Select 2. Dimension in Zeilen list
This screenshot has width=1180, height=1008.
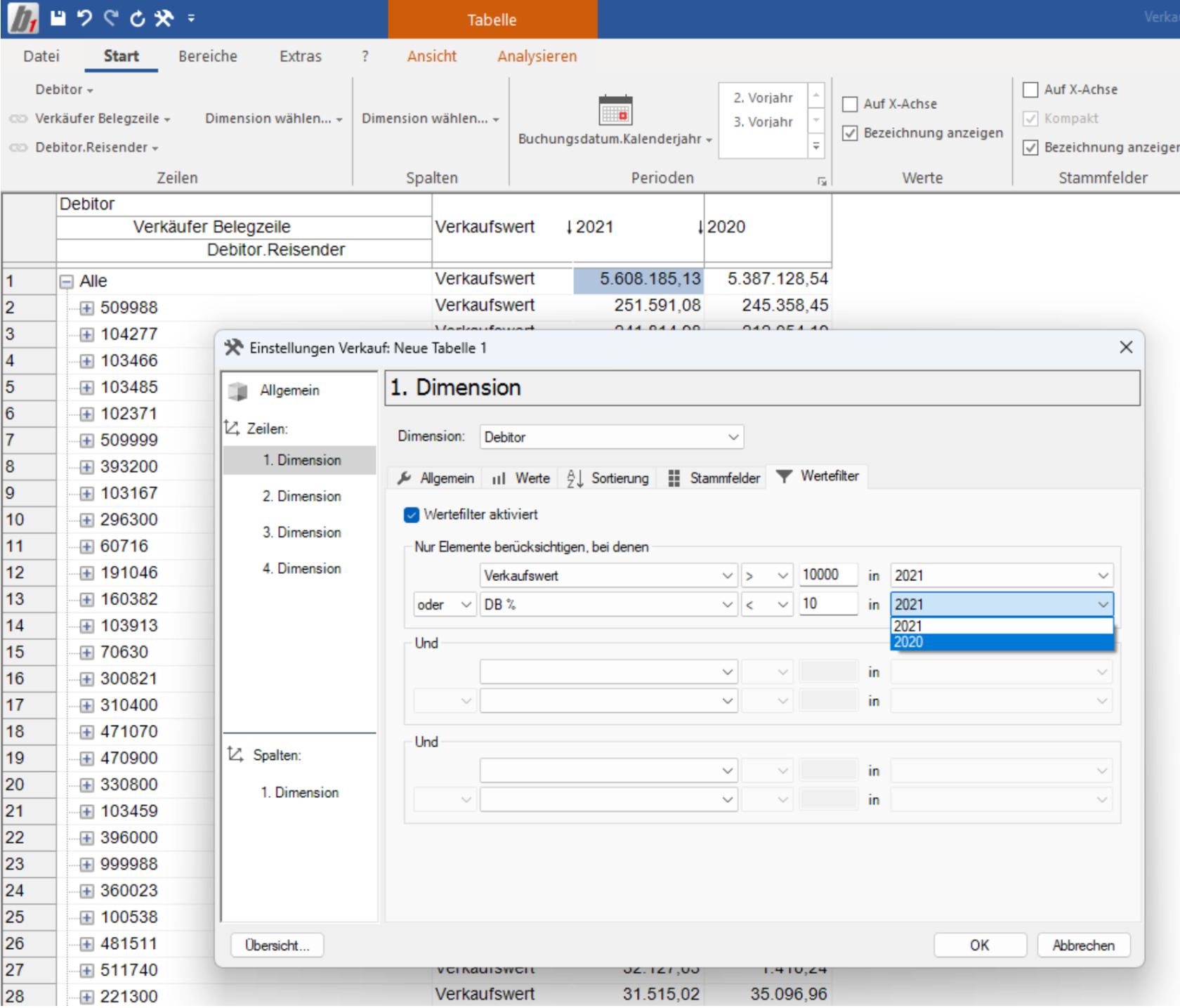(302, 497)
